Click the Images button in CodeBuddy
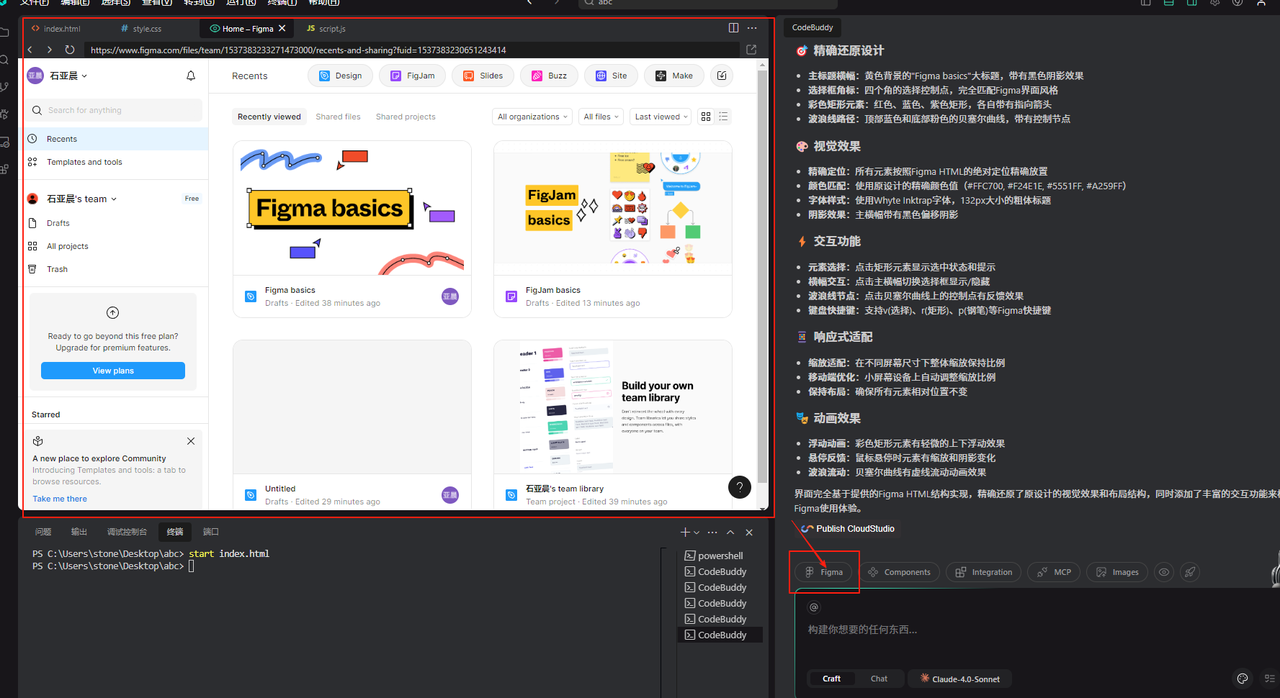1280x698 pixels. coord(1117,572)
